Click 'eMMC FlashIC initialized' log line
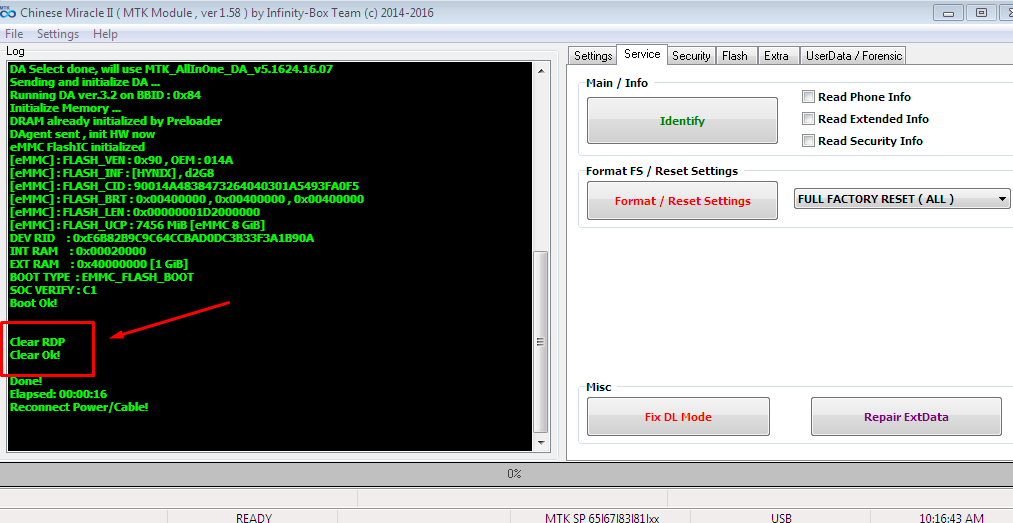 click(x=77, y=147)
